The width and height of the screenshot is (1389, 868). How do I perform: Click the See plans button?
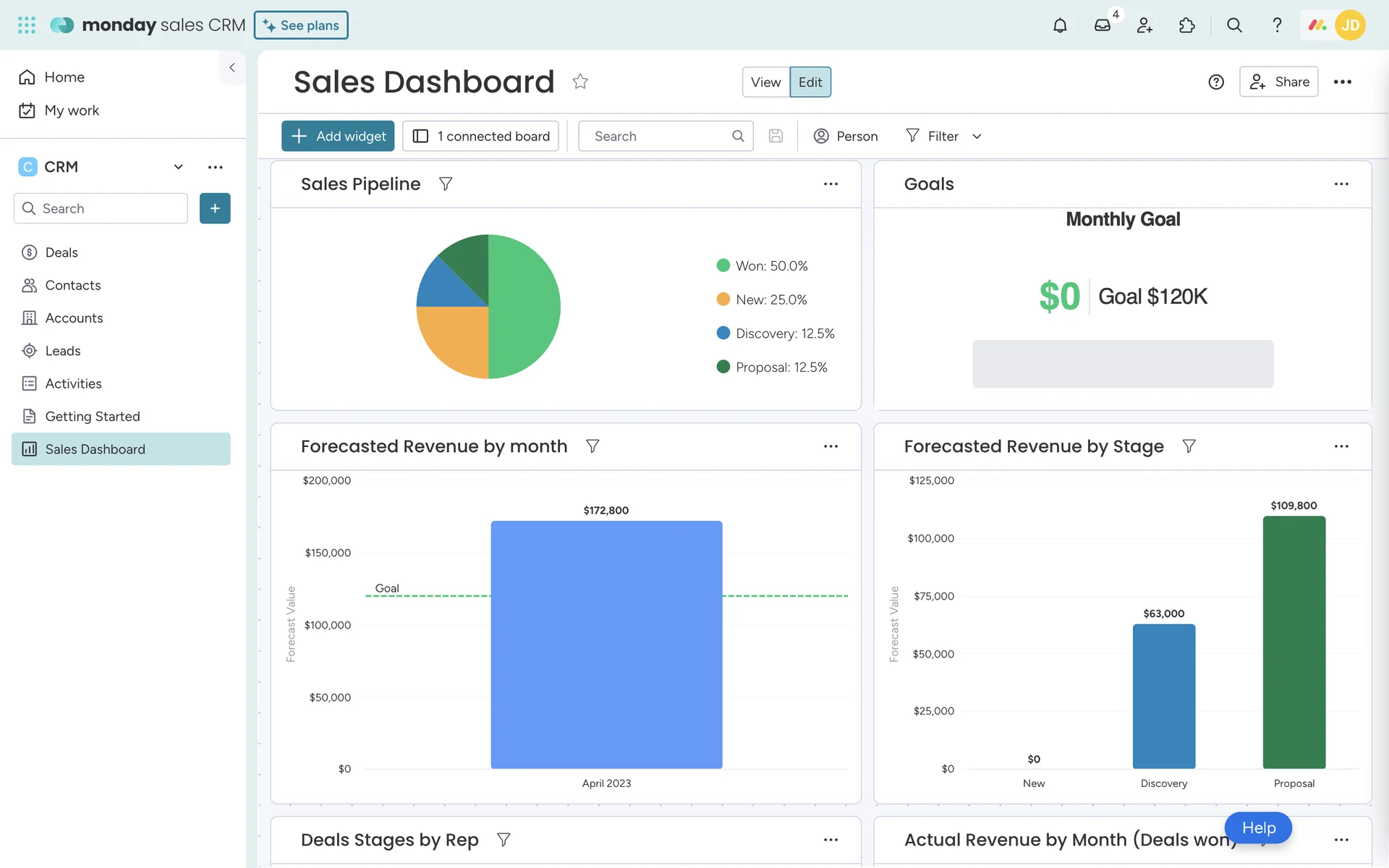[x=301, y=25]
